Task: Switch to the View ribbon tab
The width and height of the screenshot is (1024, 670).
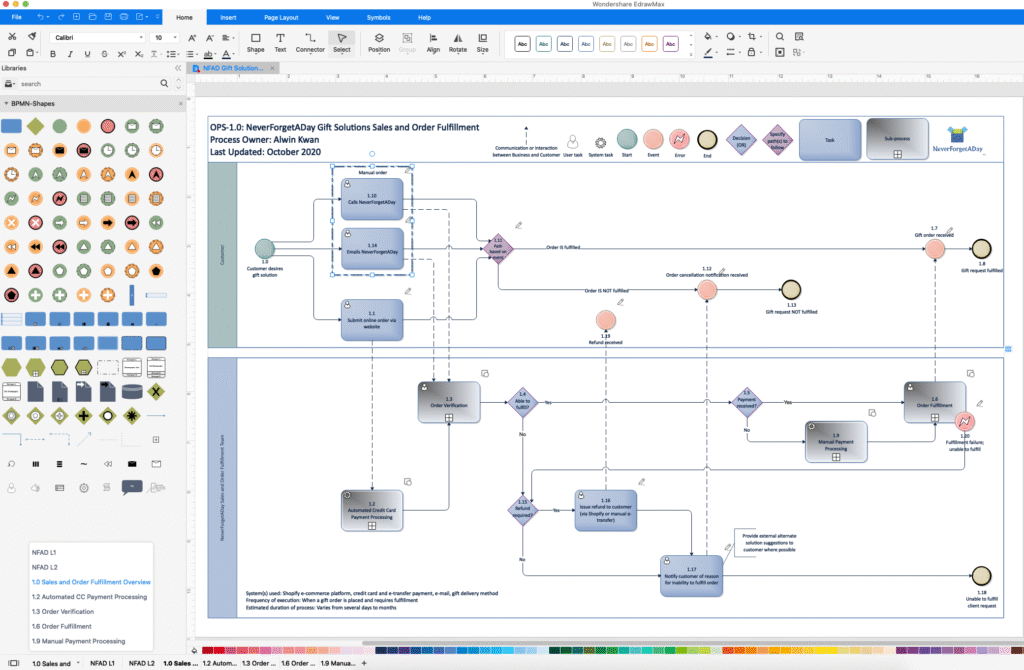Action: [x=332, y=18]
